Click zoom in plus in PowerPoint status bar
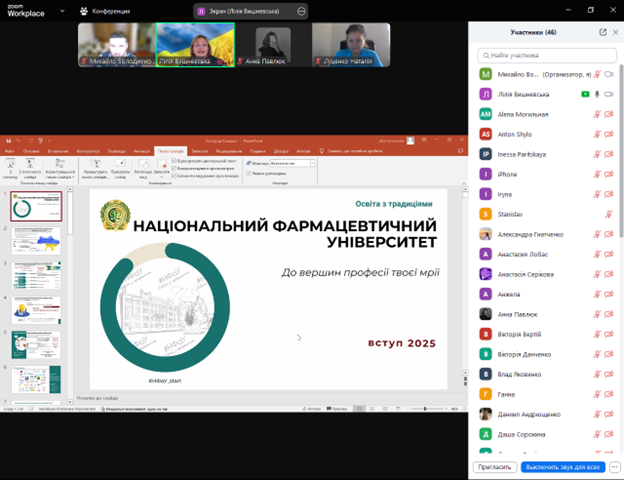Viewport: 624px width, 480px height. (x=446, y=409)
